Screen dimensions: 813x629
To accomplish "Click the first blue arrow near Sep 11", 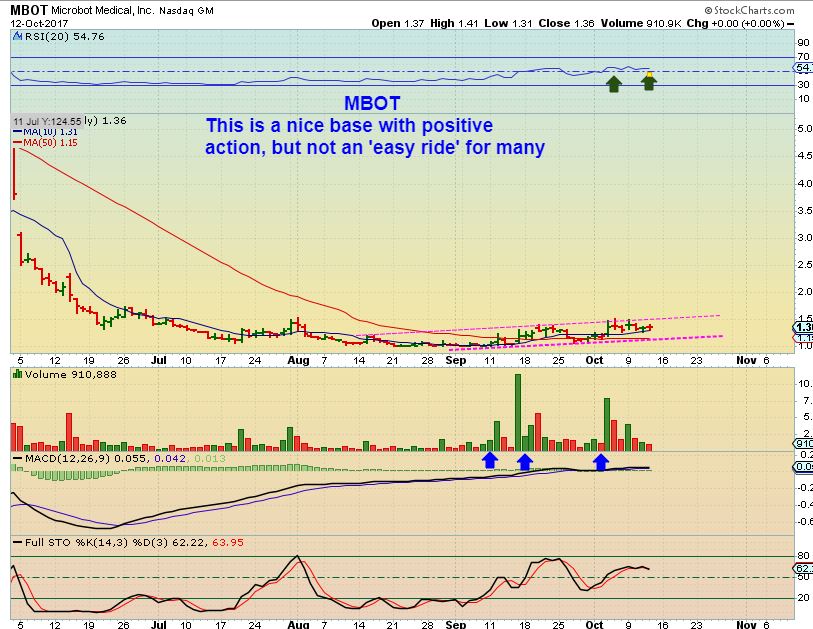I will click(490, 460).
